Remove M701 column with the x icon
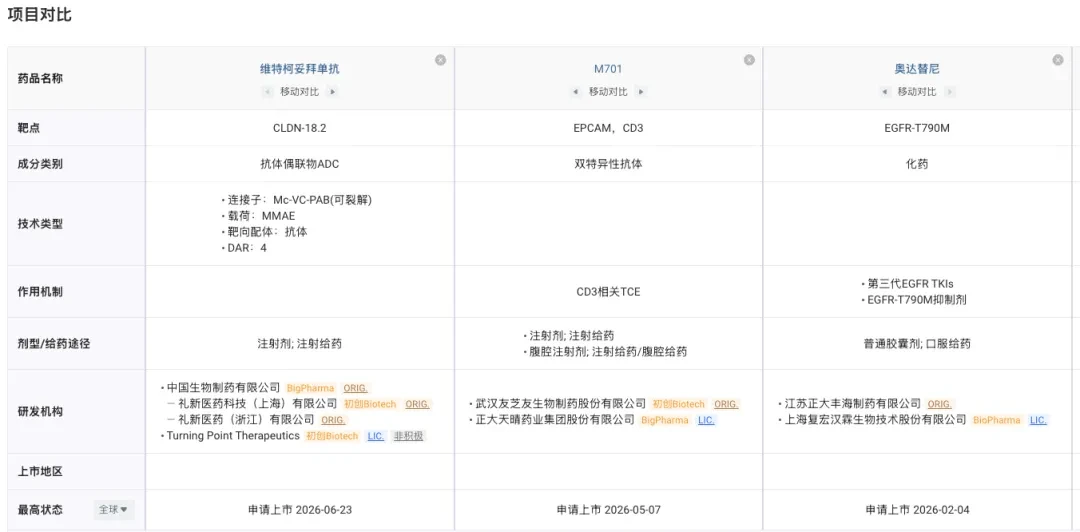This screenshot has width=1080, height=532. click(749, 60)
